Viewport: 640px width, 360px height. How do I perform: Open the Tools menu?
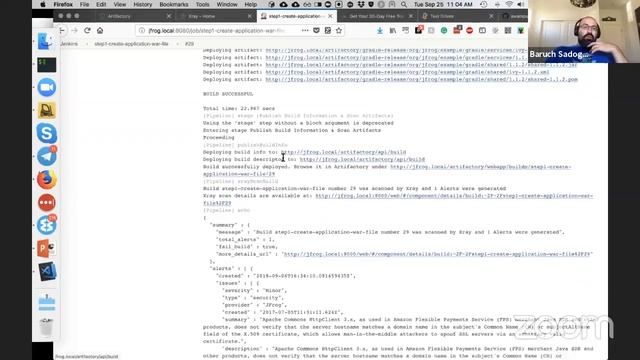pyautogui.click(x=202, y=4)
